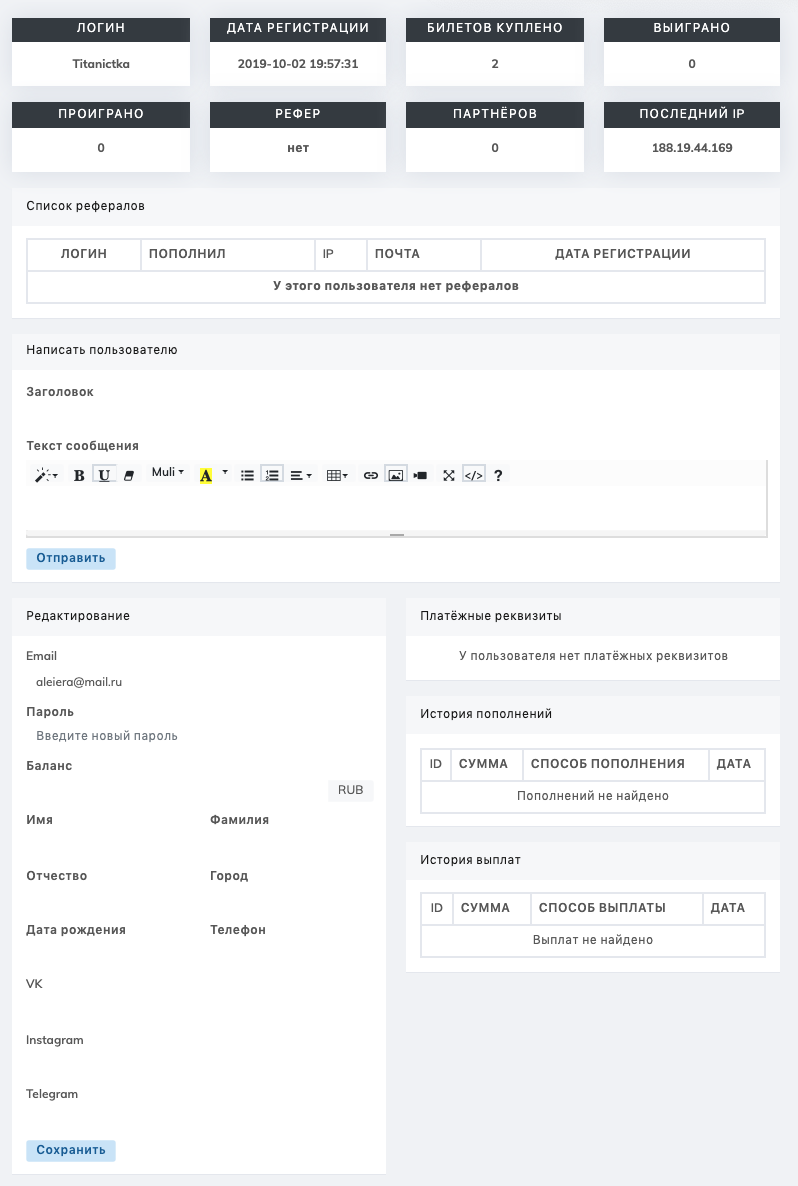Screen dimensions: 798x1186
Task: Expand the text color picker arrow
Action: click(x=225, y=472)
